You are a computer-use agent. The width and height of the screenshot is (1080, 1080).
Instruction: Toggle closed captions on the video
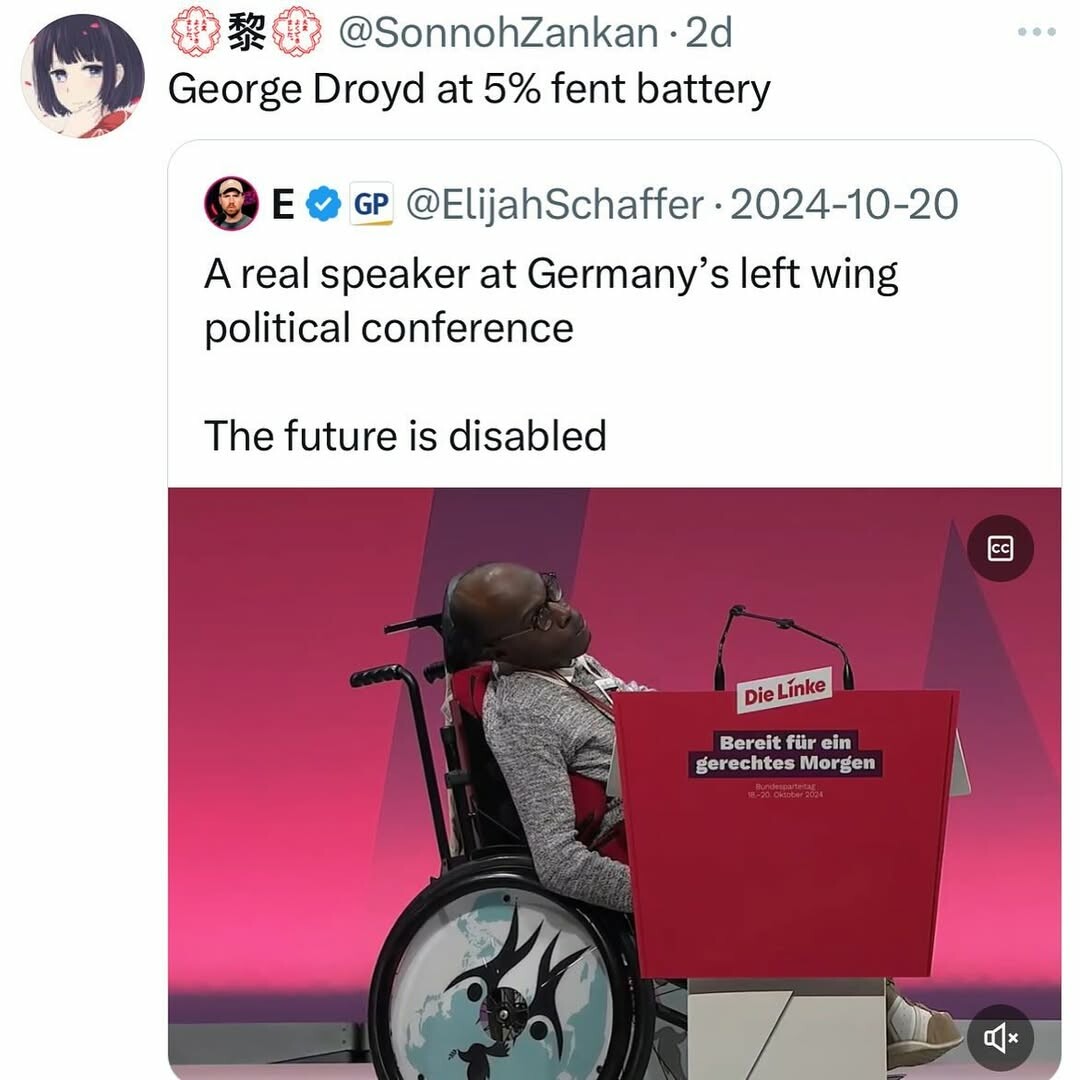[1000, 548]
